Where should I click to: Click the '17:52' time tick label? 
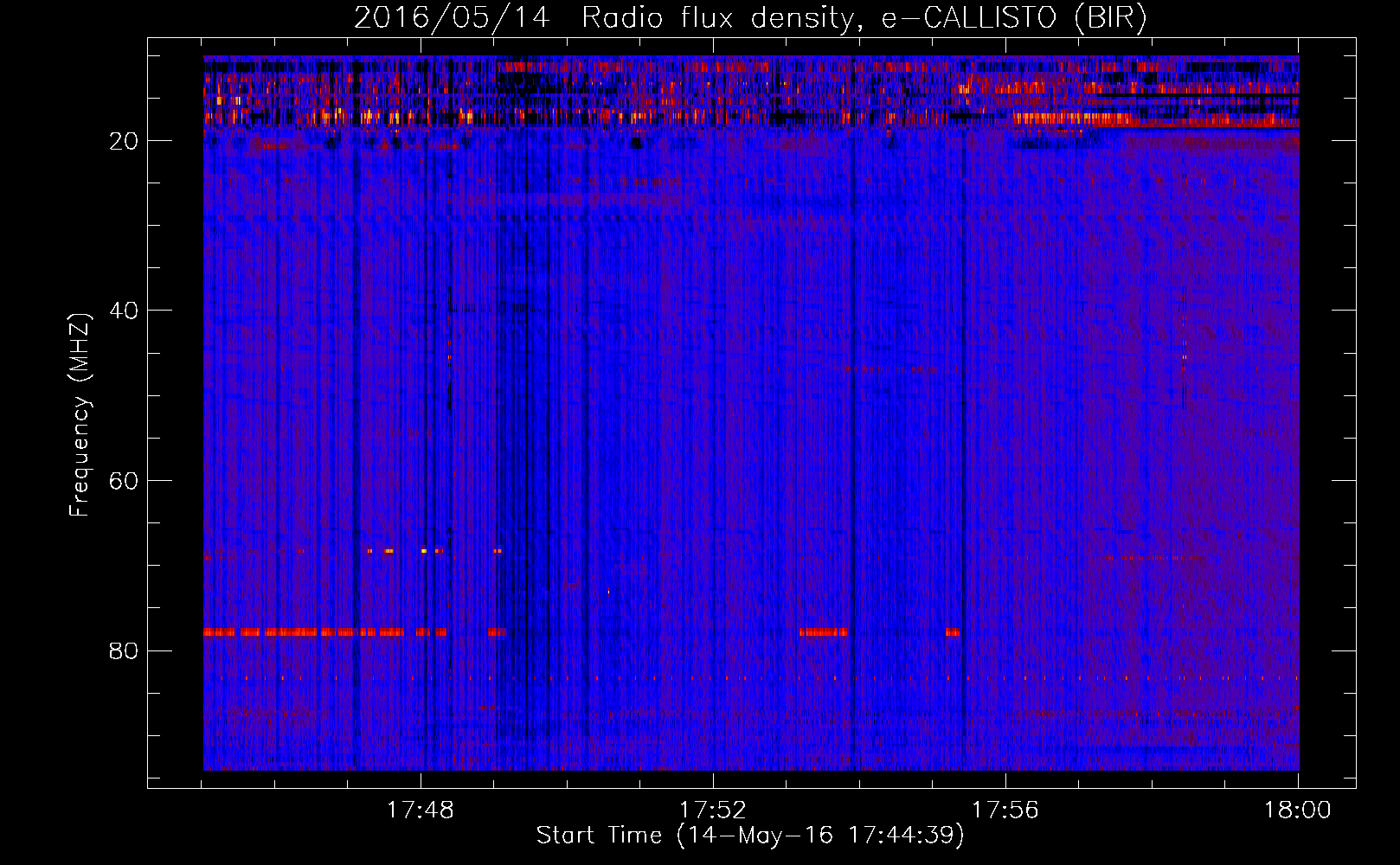click(x=713, y=811)
